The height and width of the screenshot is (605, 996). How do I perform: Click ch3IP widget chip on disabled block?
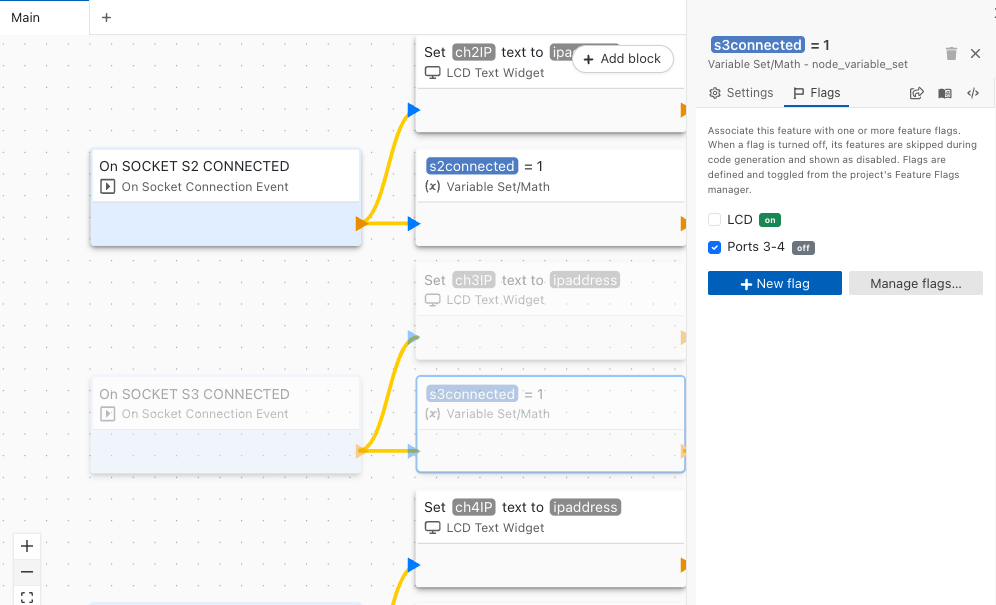[x=474, y=280]
